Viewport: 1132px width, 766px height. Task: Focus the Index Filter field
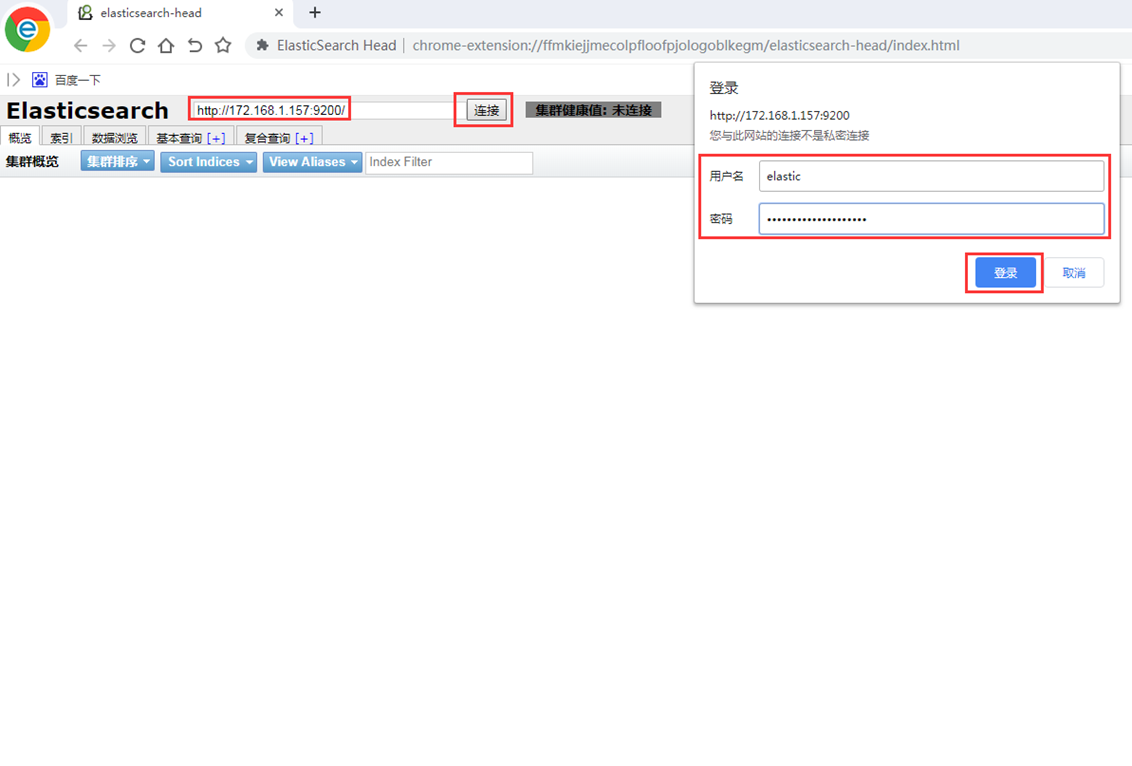point(449,162)
